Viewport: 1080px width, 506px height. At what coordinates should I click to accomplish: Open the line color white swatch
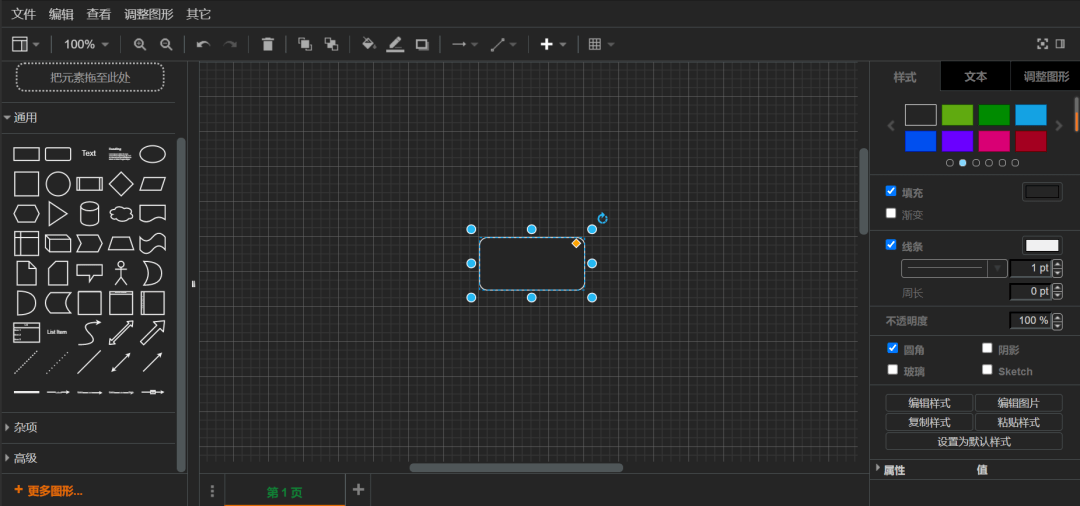tap(1041, 245)
